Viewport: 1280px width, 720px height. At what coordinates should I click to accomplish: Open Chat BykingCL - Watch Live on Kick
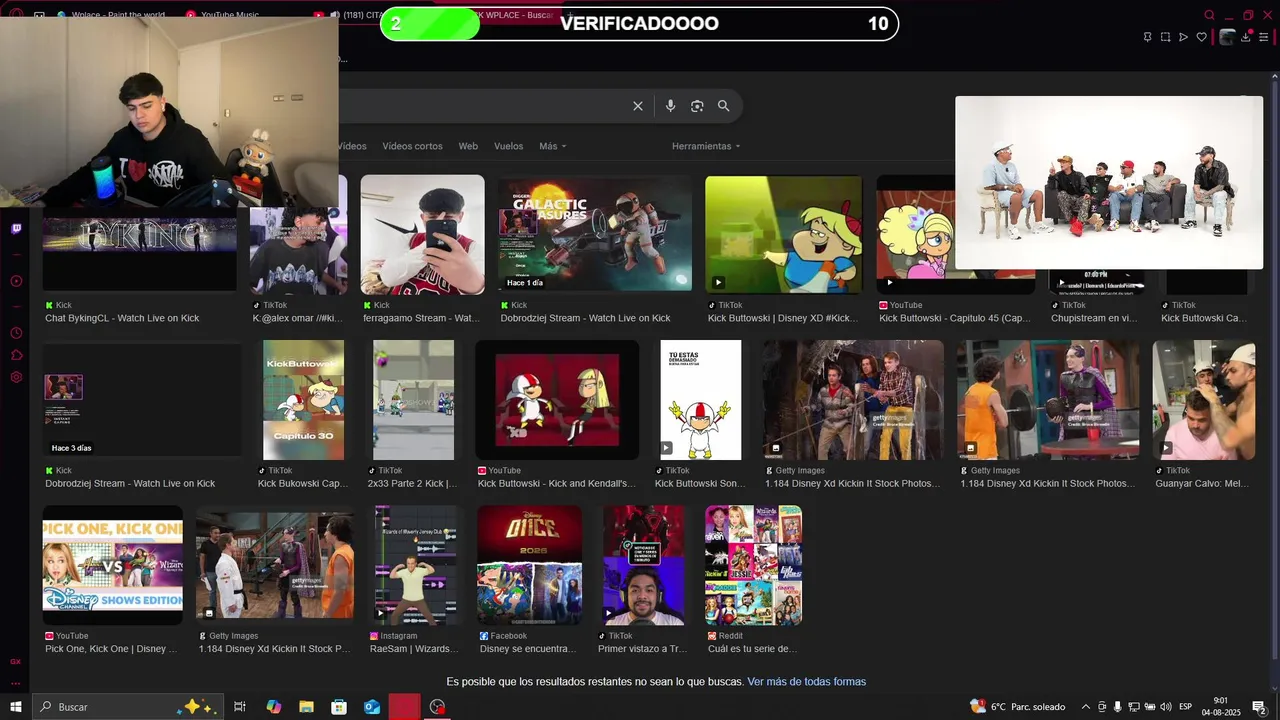122,318
